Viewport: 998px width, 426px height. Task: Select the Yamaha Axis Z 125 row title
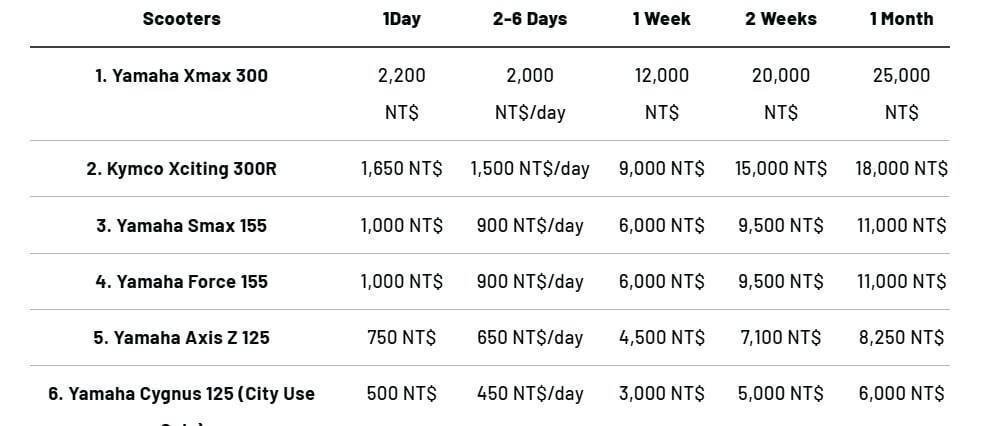coord(181,337)
